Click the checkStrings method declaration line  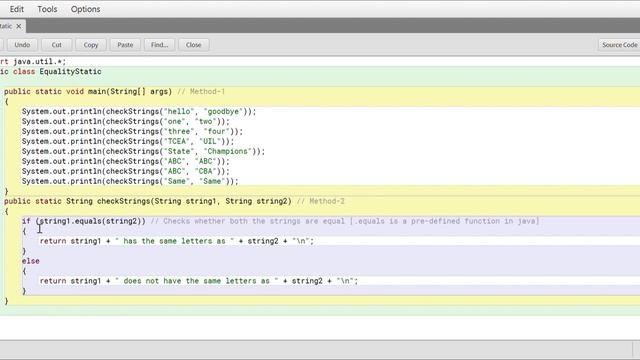148,201
